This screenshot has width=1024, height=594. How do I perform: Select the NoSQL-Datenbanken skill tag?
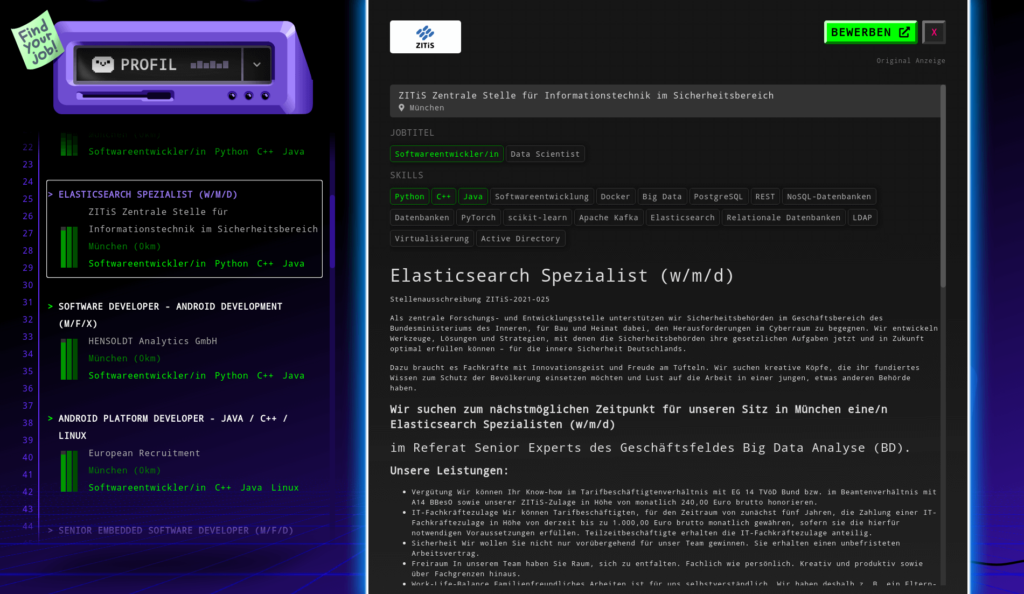tap(829, 196)
